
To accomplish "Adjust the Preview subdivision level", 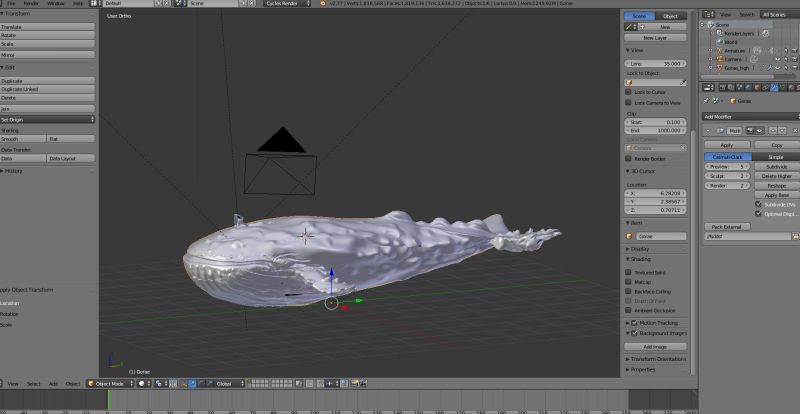I will pyautogui.click(x=727, y=166).
